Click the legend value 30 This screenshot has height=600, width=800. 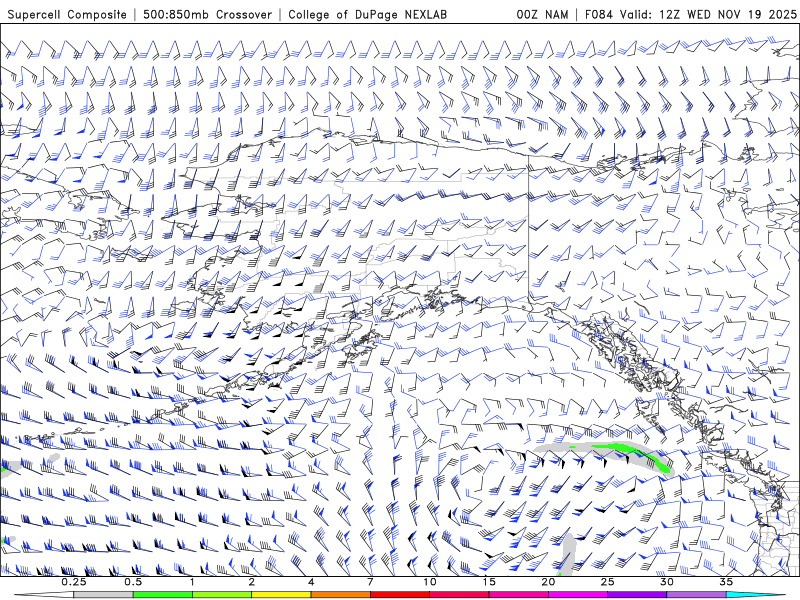coord(667,582)
